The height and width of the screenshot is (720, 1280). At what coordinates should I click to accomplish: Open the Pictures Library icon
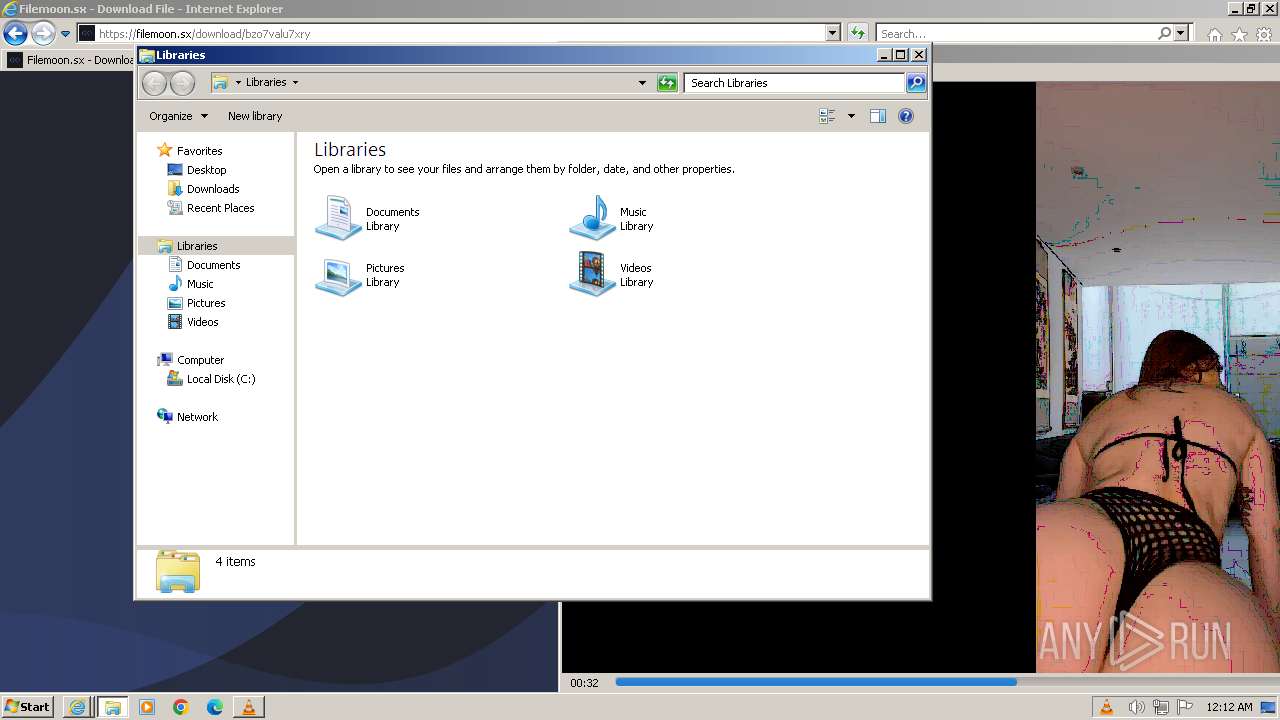coord(338,275)
